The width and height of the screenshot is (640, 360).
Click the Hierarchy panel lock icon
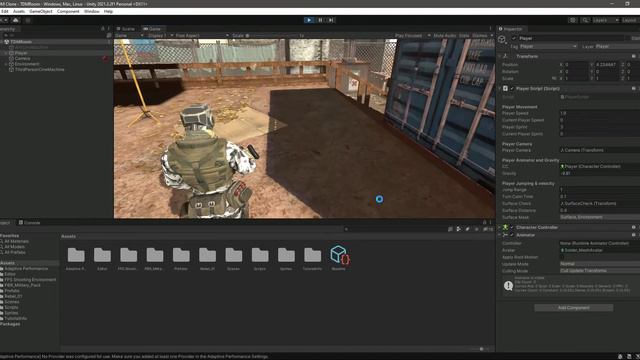pos(103,29)
